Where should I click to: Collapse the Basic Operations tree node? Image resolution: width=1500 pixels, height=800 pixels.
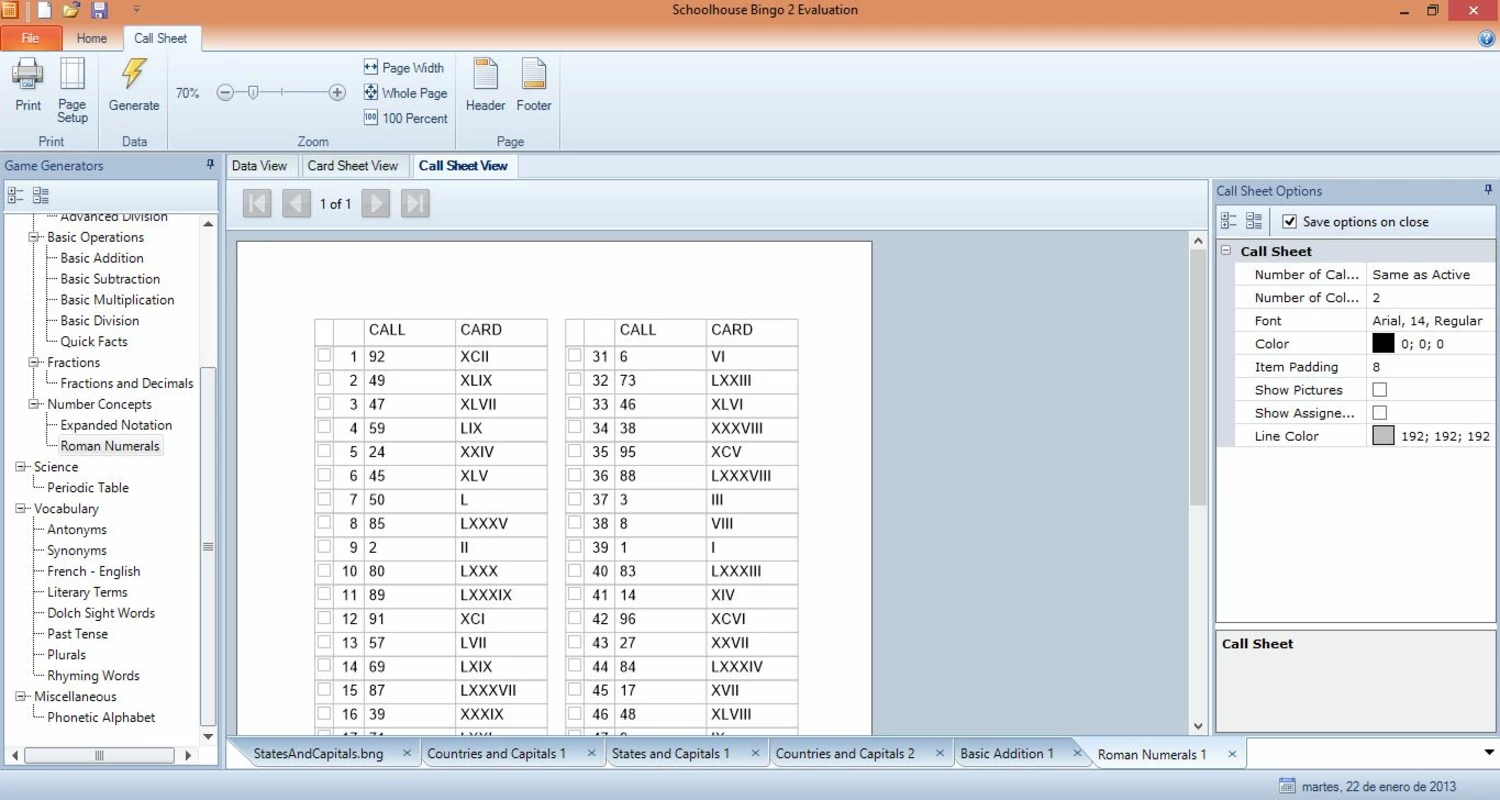point(35,237)
